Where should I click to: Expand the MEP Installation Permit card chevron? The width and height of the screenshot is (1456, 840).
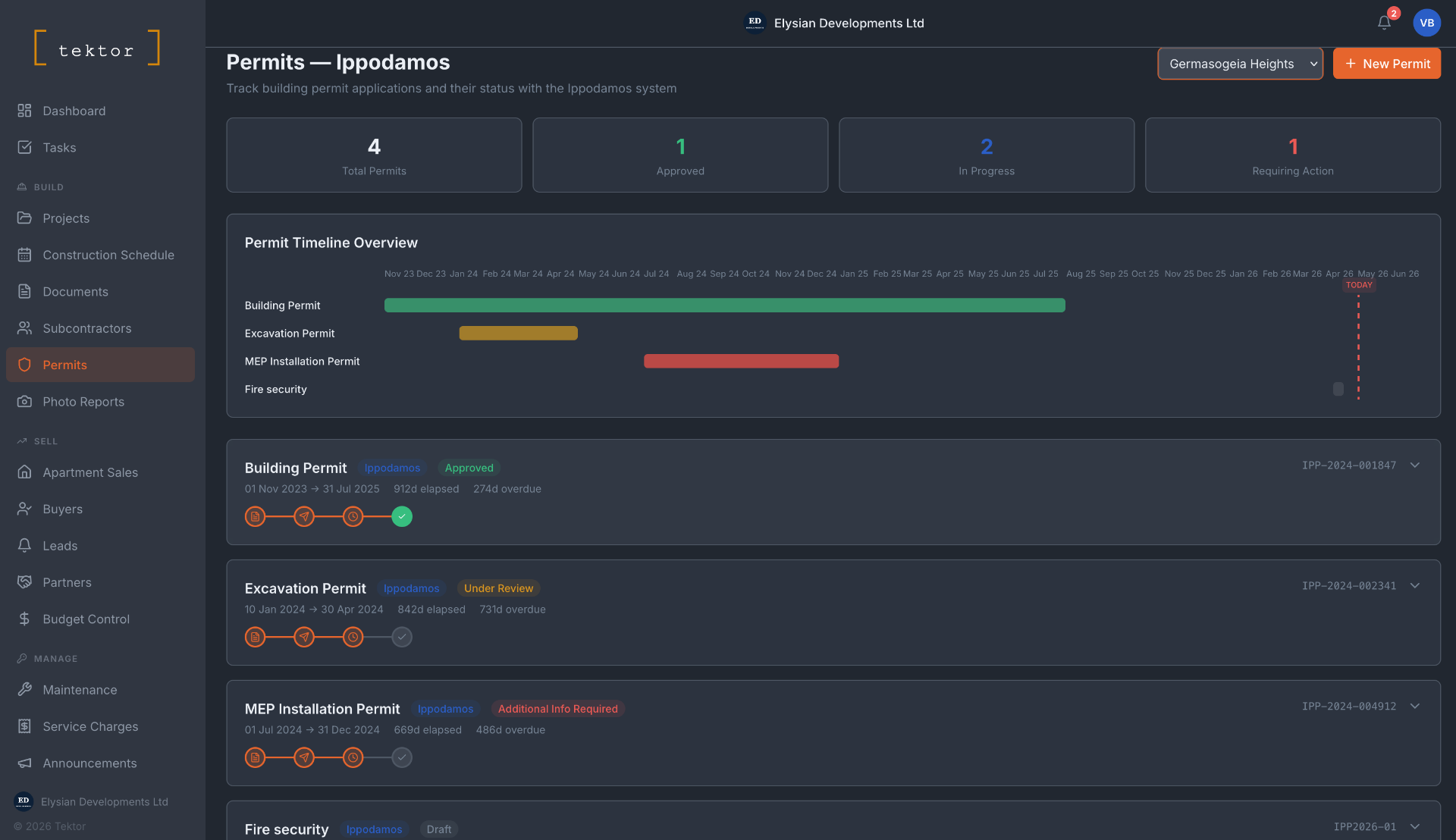[1415, 706]
